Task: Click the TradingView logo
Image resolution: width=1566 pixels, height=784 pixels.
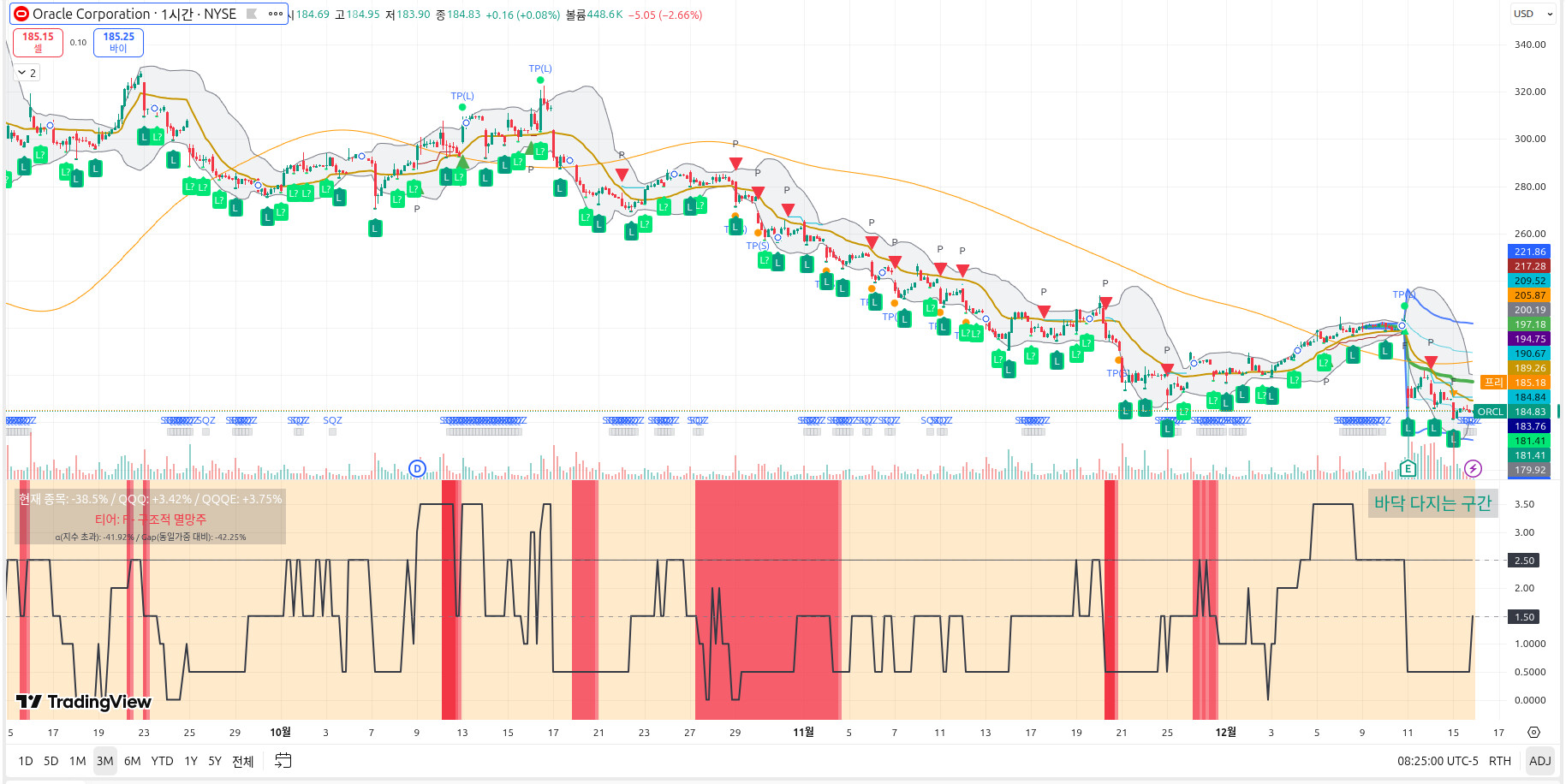Action: (84, 702)
